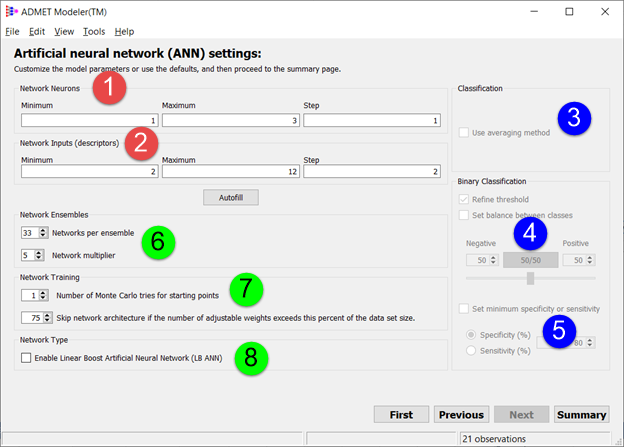Click the '21 observations' status bar text
The width and height of the screenshot is (624, 447).
pos(494,439)
